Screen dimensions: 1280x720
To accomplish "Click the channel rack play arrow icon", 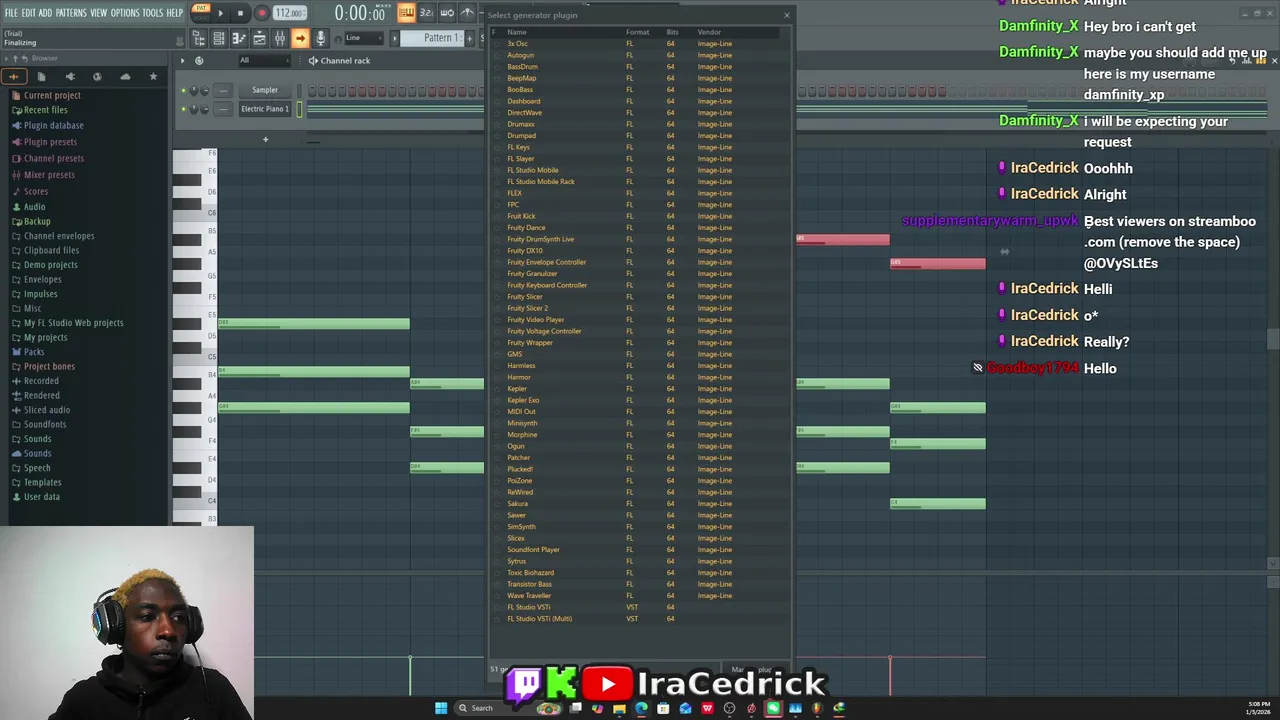I will [182, 60].
